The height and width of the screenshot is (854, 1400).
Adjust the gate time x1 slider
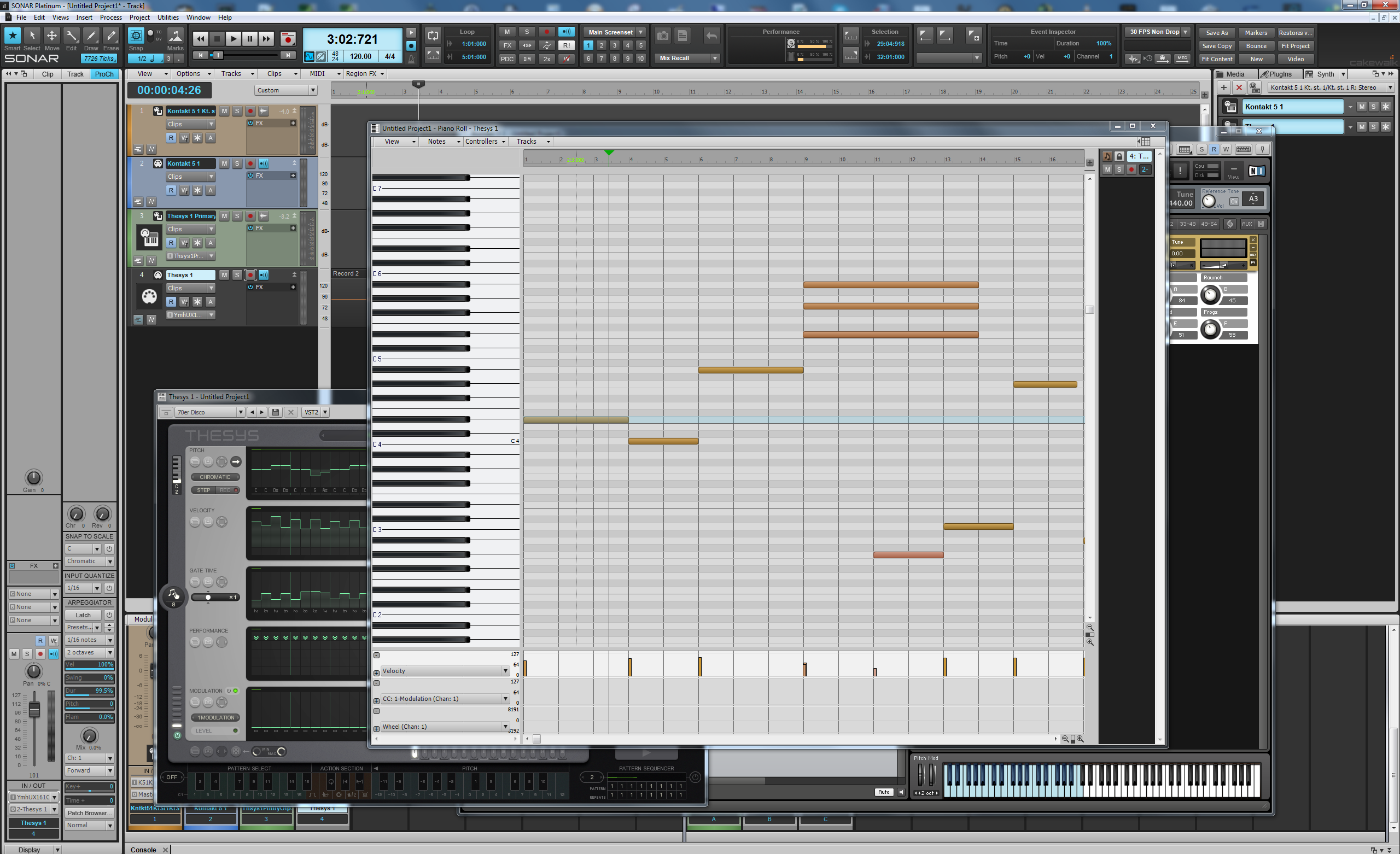coord(208,597)
